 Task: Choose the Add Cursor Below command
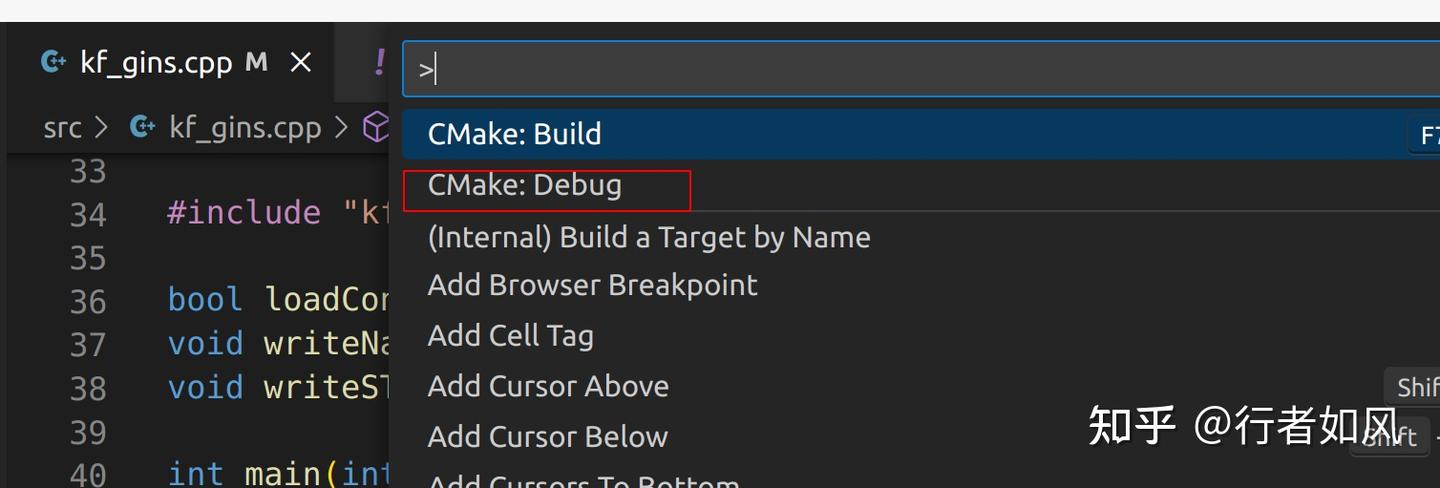click(x=547, y=437)
